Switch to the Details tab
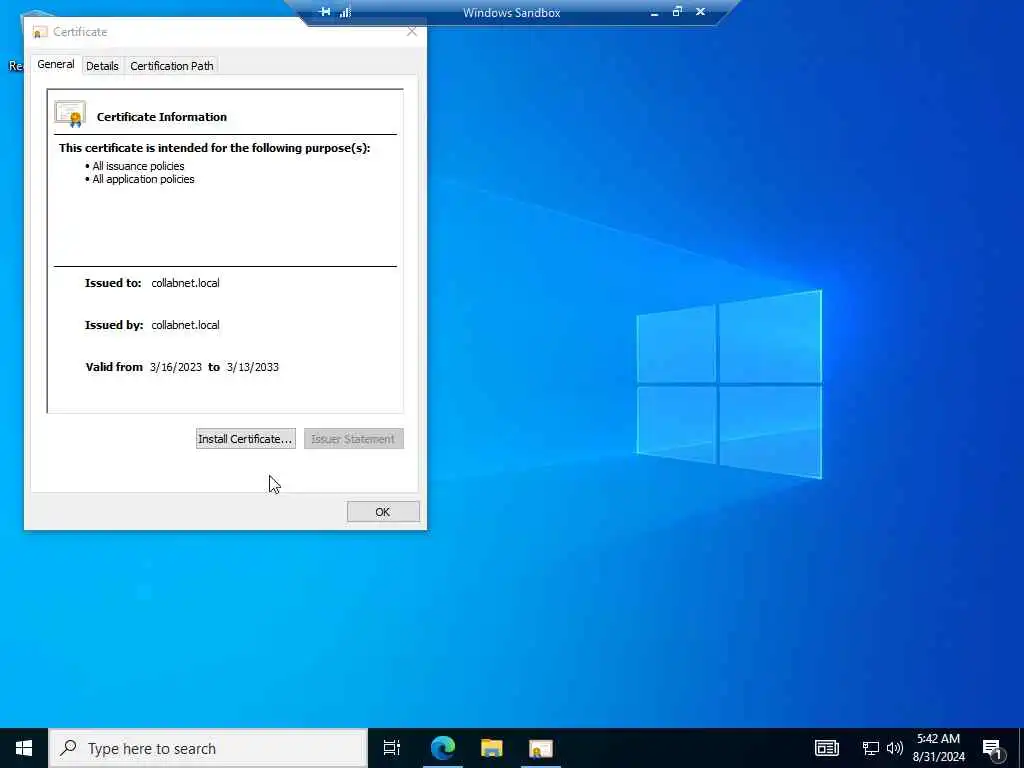Image resolution: width=1024 pixels, height=768 pixels. point(103,66)
